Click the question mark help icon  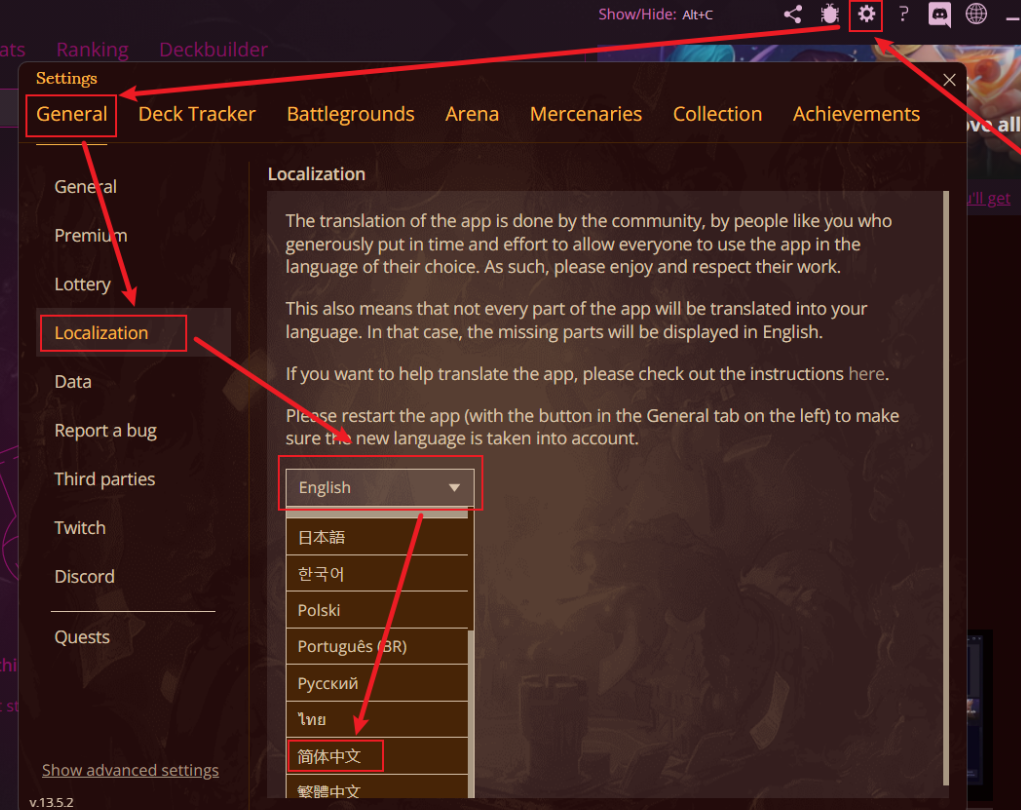tap(903, 14)
